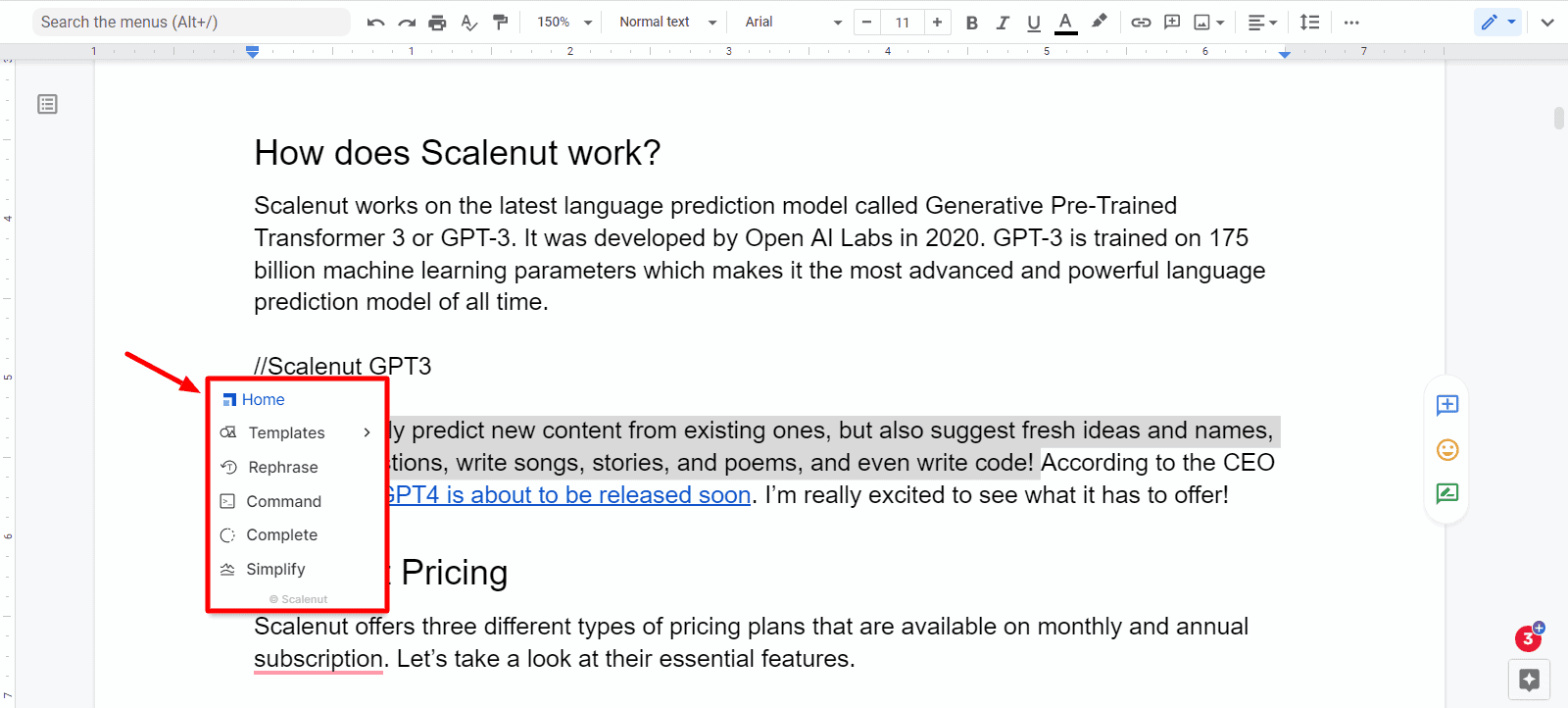The height and width of the screenshot is (708, 1568).
Task: Show the document outline icon
Action: [x=47, y=104]
